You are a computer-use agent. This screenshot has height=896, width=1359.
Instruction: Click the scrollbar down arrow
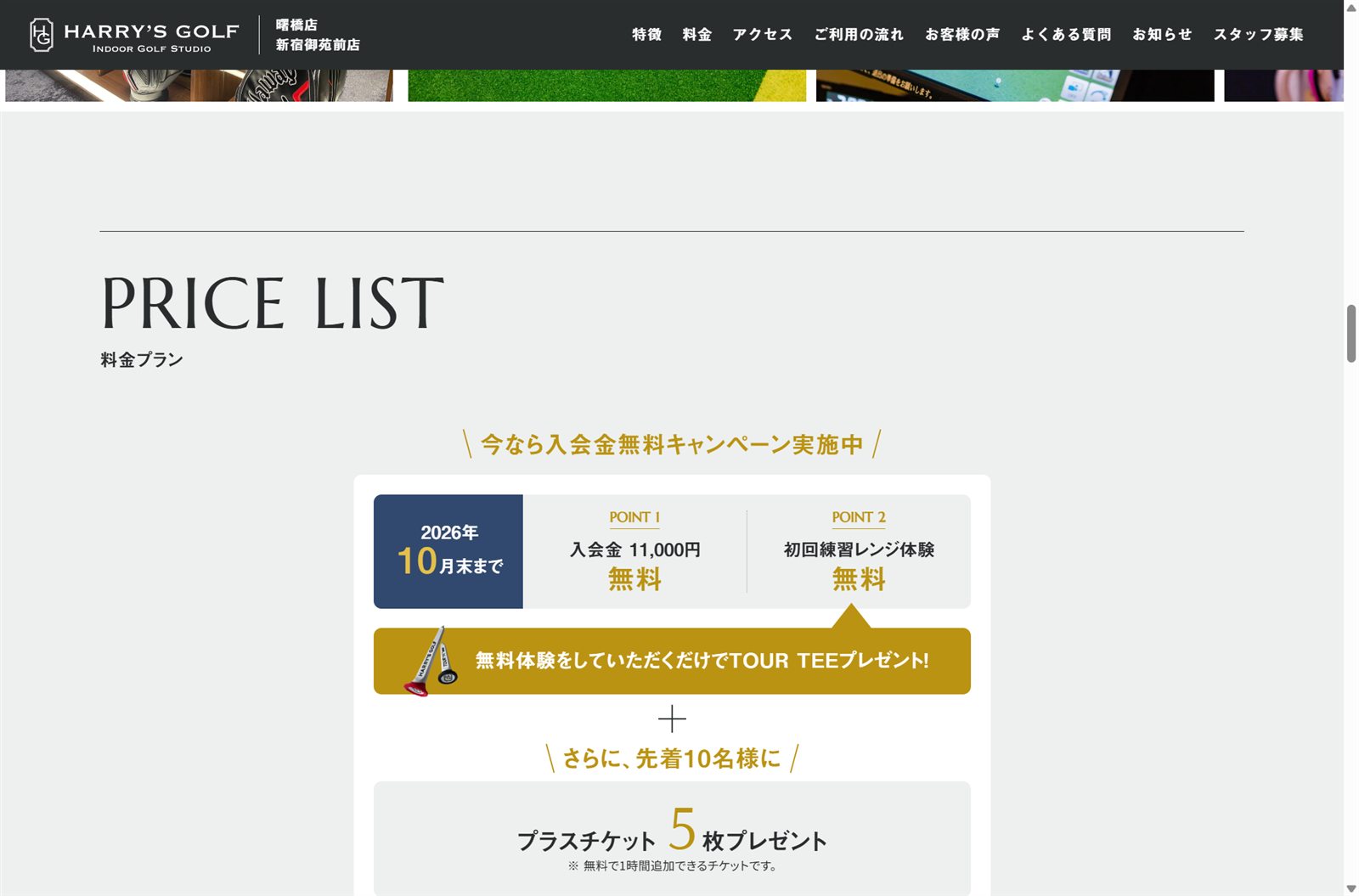[x=1351, y=888]
